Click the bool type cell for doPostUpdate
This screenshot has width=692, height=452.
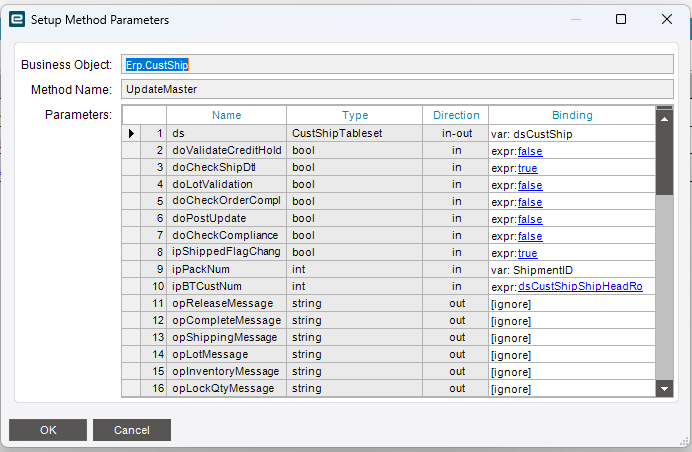(x=355, y=218)
